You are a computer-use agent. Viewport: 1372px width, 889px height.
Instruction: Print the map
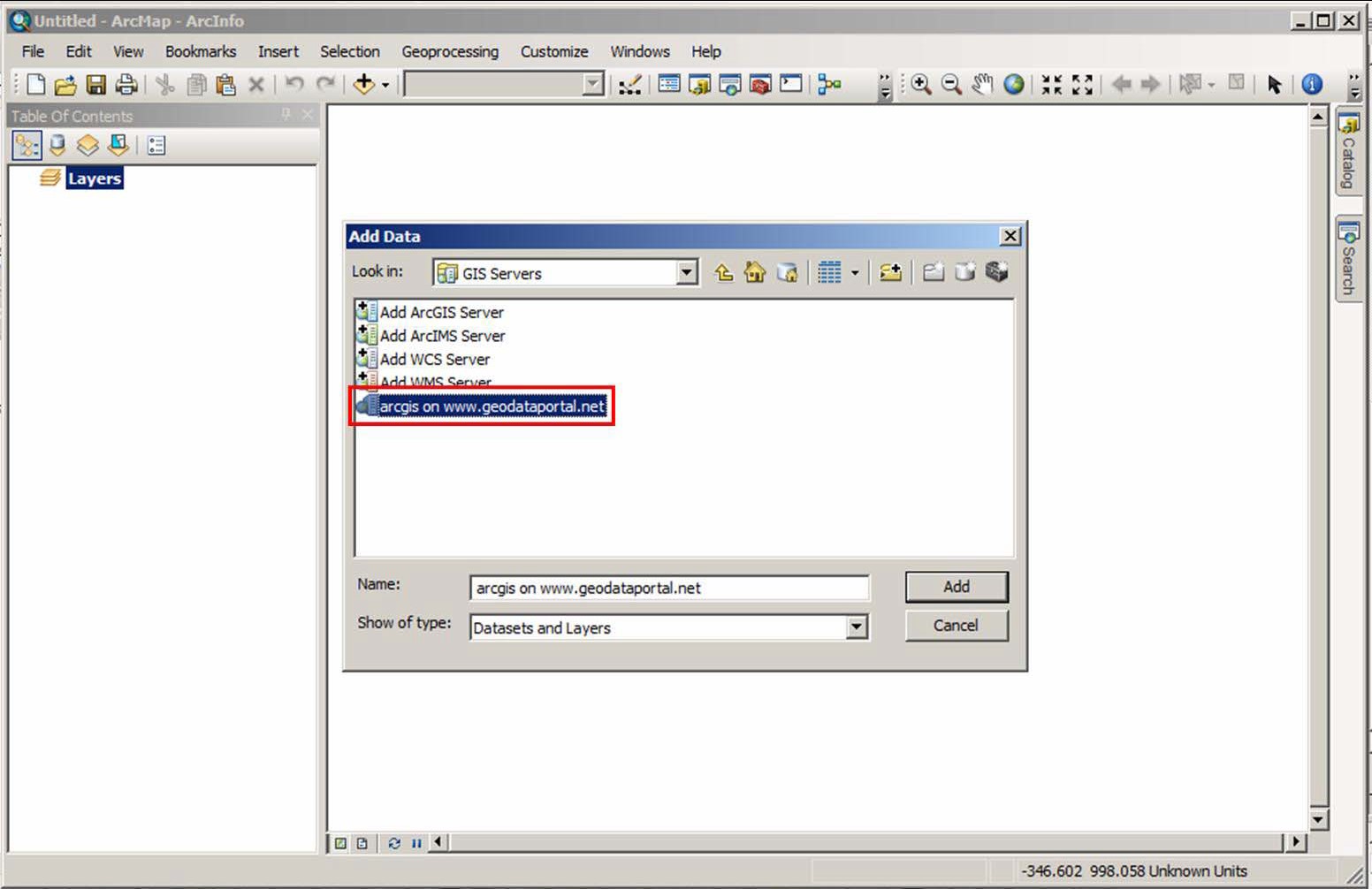[x=126, y=85]
